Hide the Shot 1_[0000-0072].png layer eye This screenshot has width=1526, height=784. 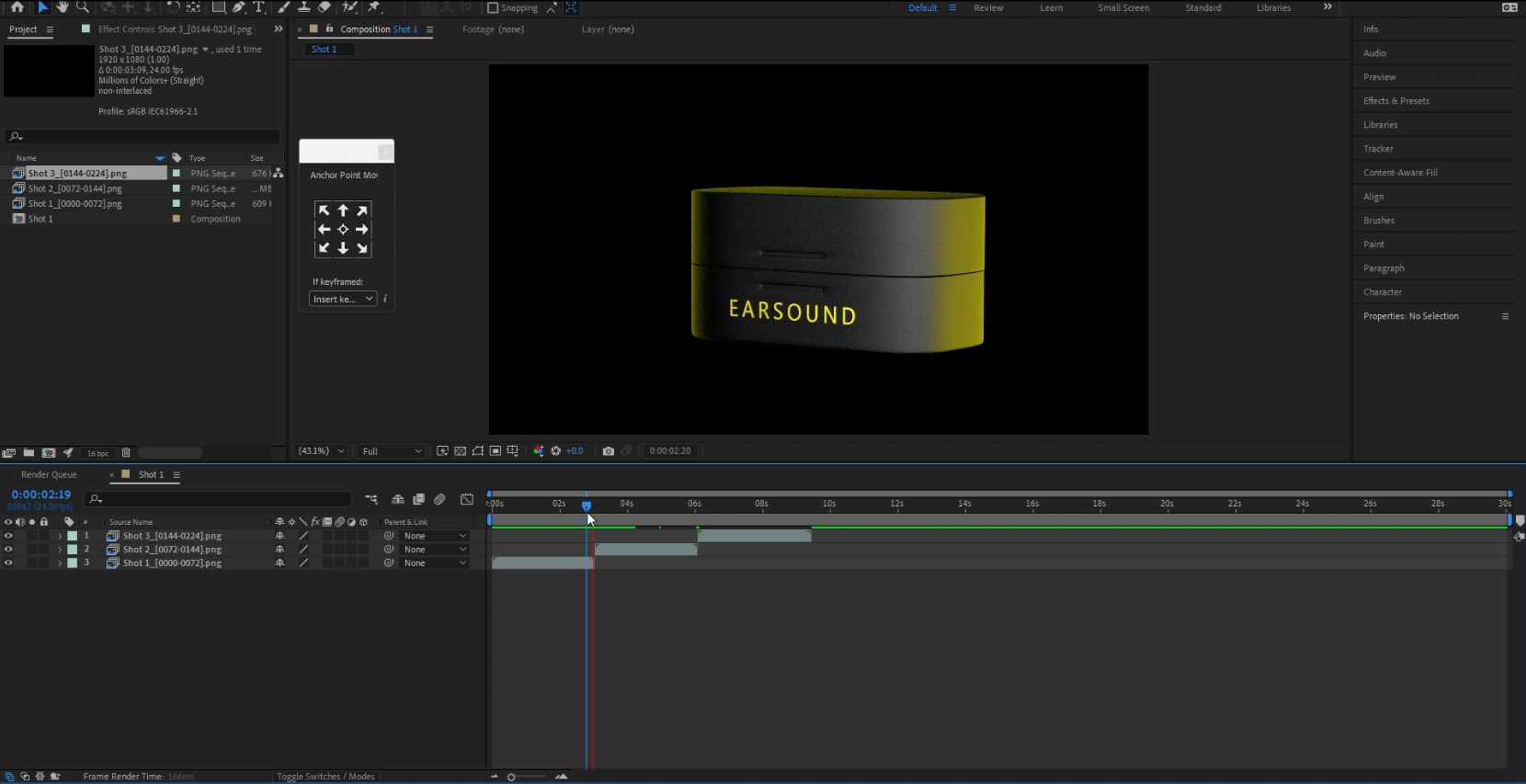click(x=8, y=562)
